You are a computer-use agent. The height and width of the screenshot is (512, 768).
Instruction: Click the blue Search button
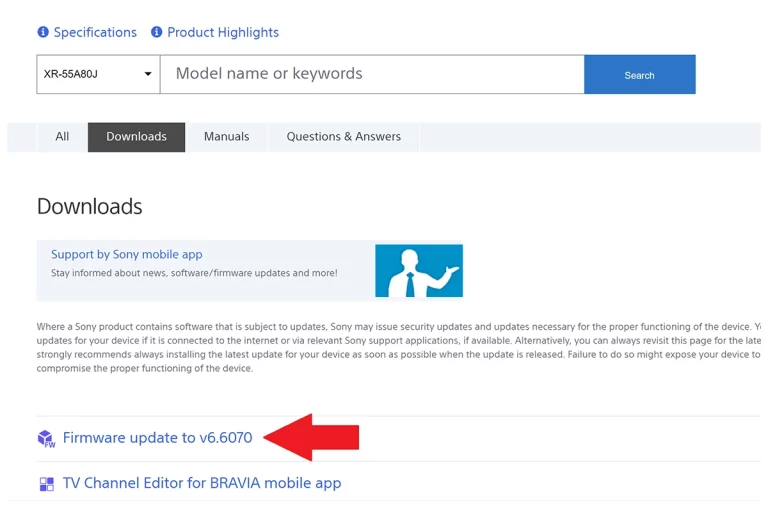point(640,74)
